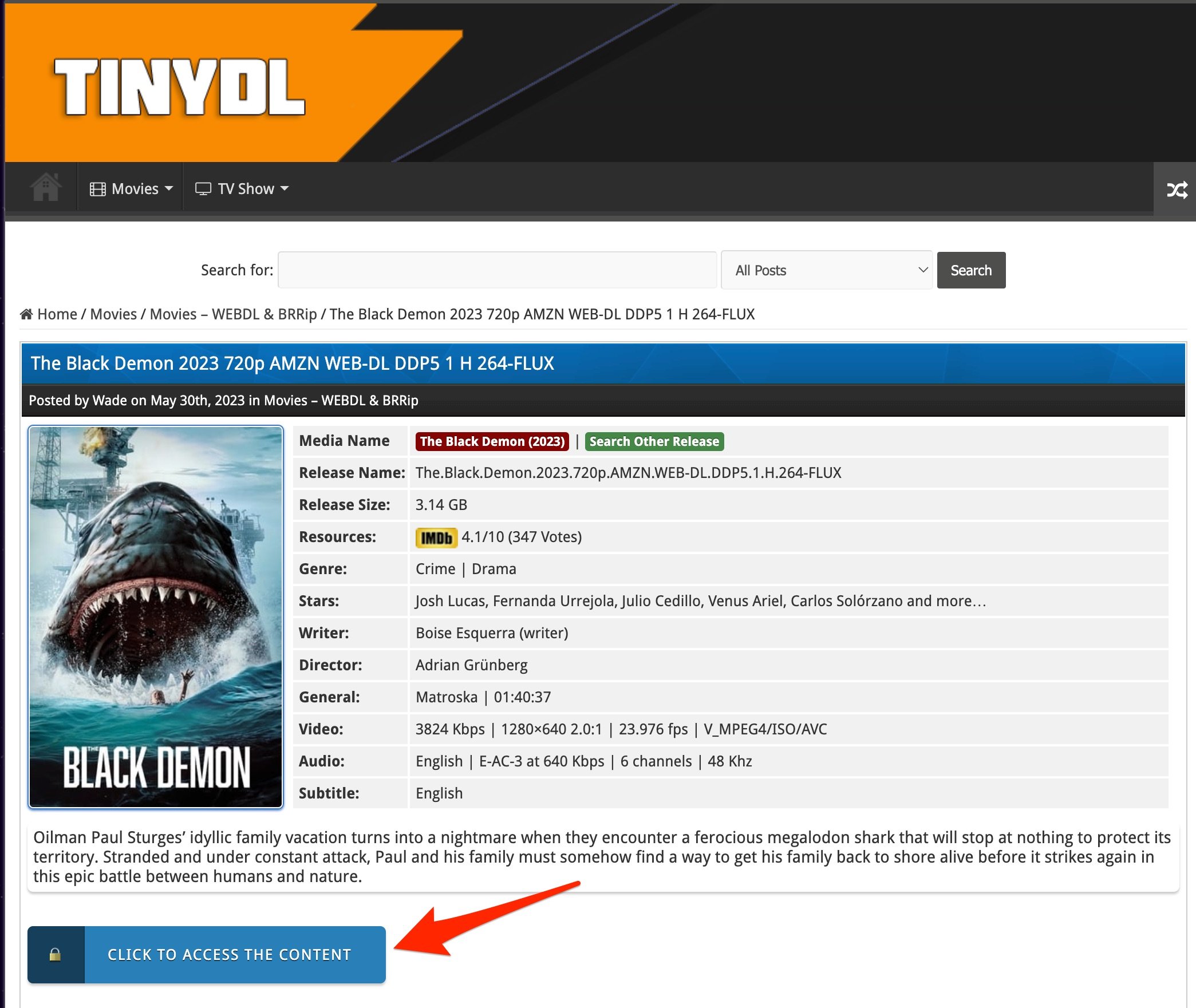Click The Black Demon (2023) red tag

coord(492,441)
